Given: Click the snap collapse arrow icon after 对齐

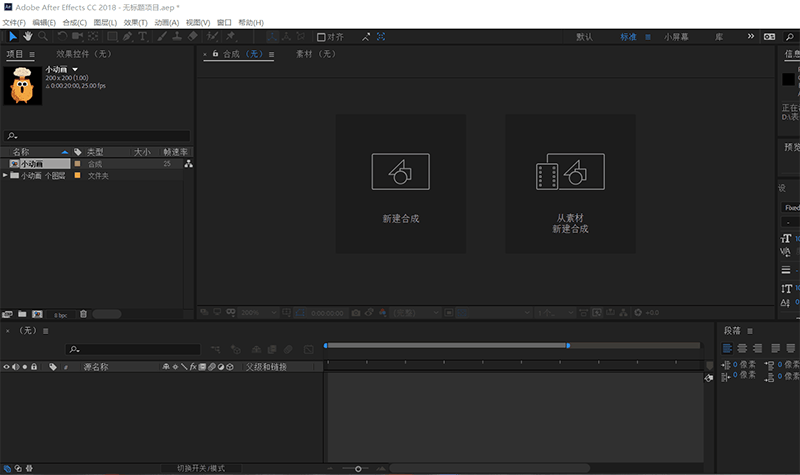Looking at the screenshot, I should point(366,37).
